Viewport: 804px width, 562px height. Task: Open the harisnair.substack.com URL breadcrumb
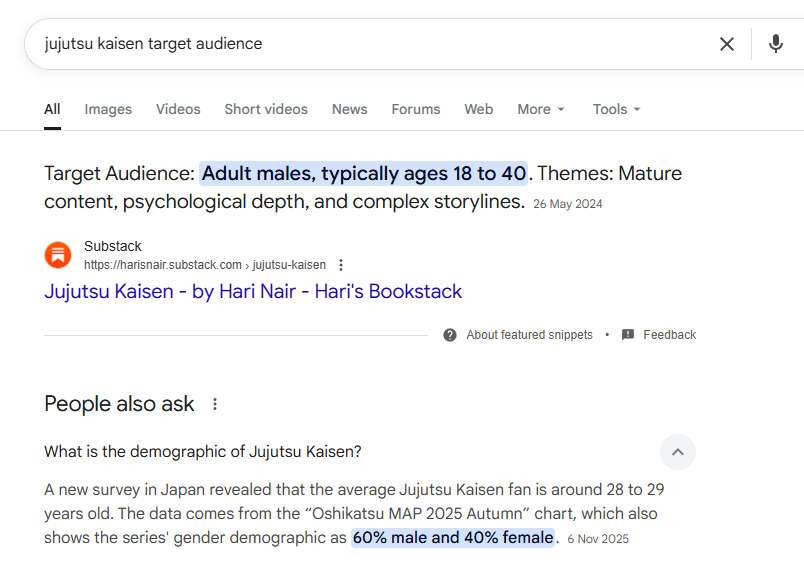coord(205,265)
